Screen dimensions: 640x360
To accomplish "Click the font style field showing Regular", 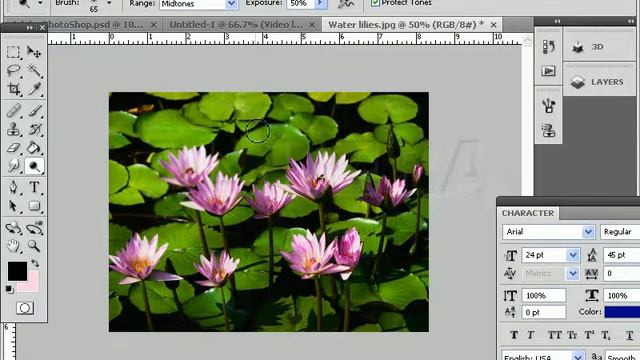I will point(620,232).
